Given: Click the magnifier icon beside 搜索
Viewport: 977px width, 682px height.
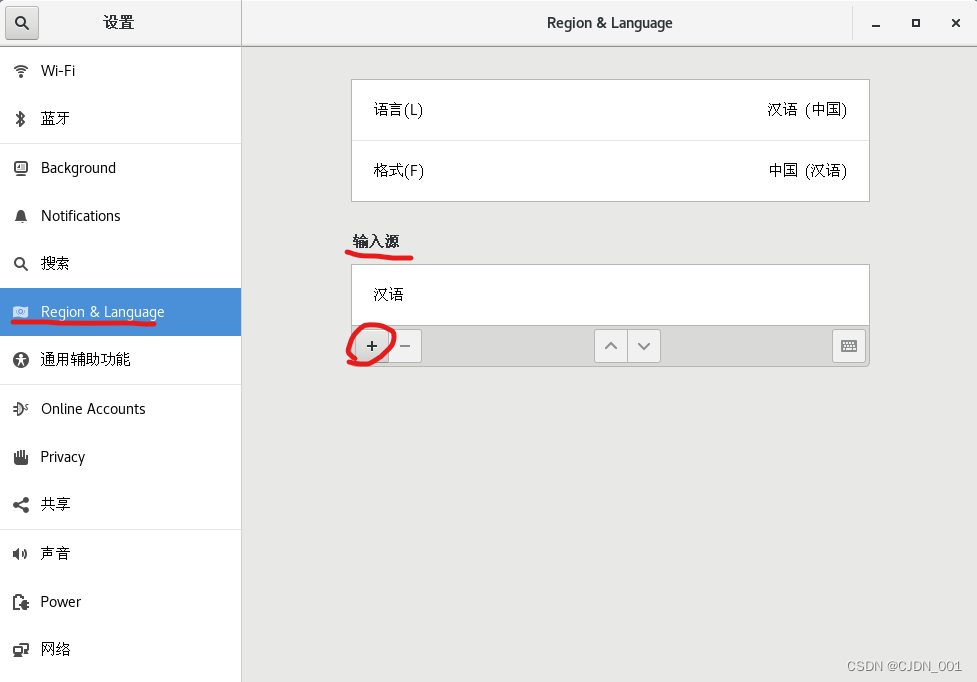Looking at the screenshot, I should click(x=21, y=264).
